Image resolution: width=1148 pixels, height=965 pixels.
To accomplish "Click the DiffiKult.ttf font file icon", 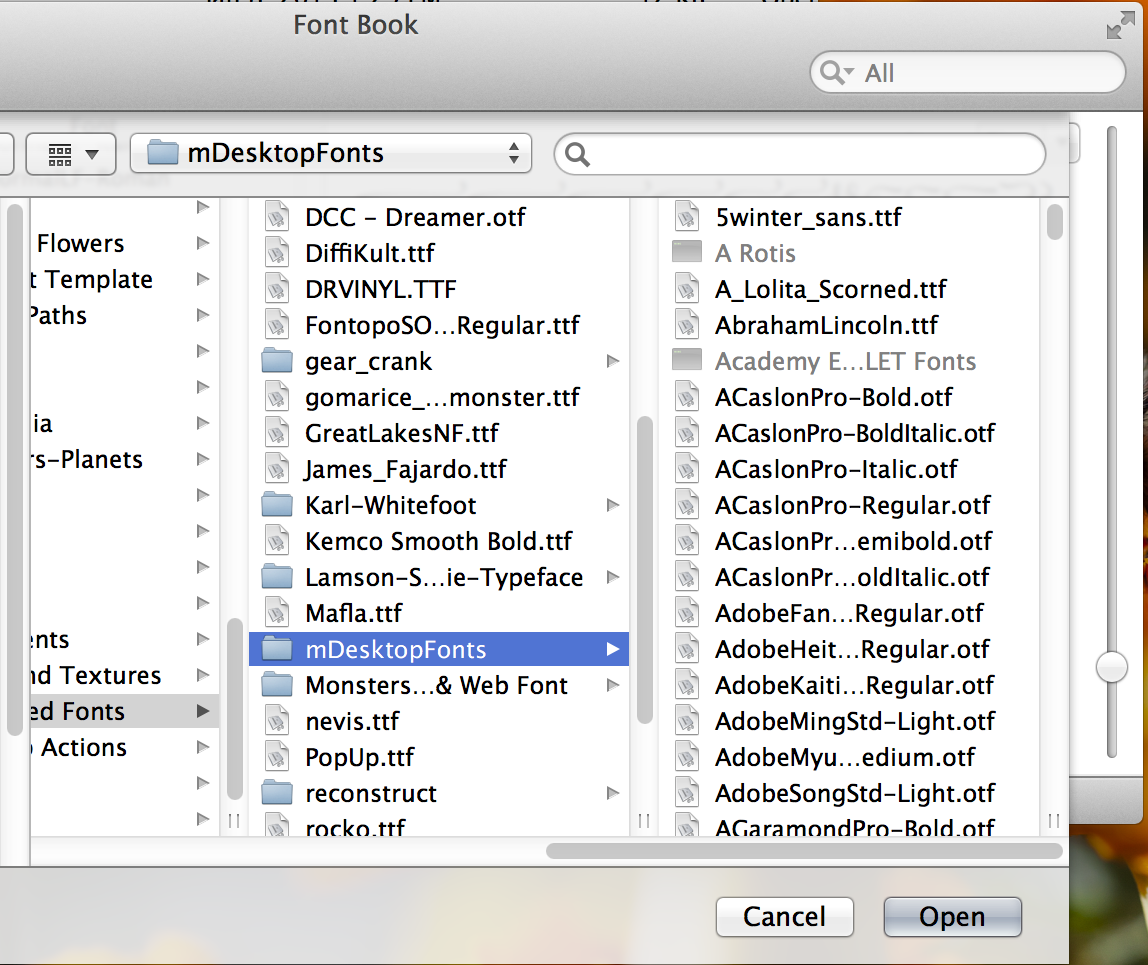I will pyautogui.click(x=277, y=253).
